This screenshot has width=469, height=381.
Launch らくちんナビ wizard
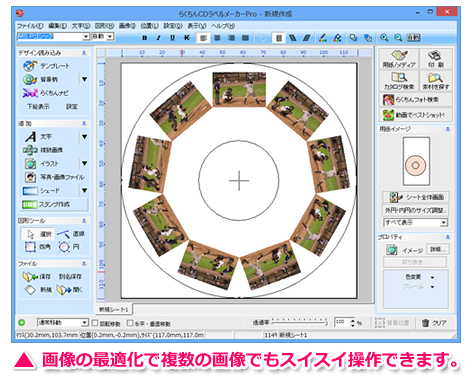click(45, 93)
